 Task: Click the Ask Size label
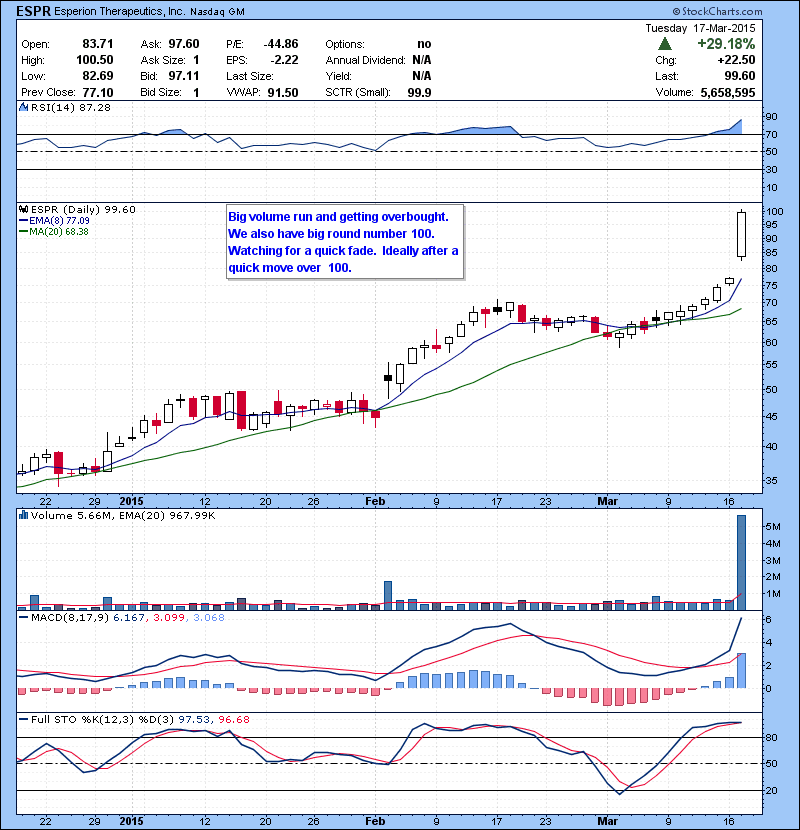tap(163, 60)
